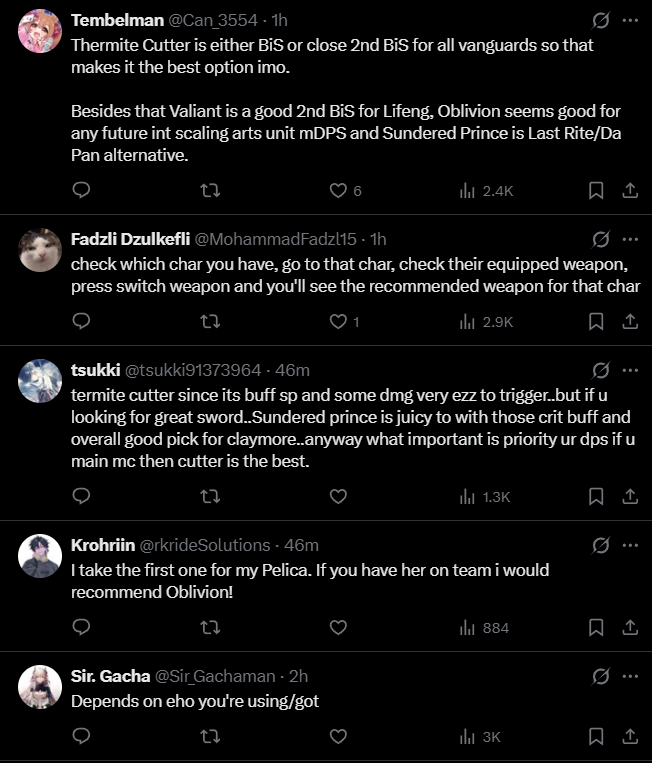Open more options on tsukki's post

coord(630,370)
